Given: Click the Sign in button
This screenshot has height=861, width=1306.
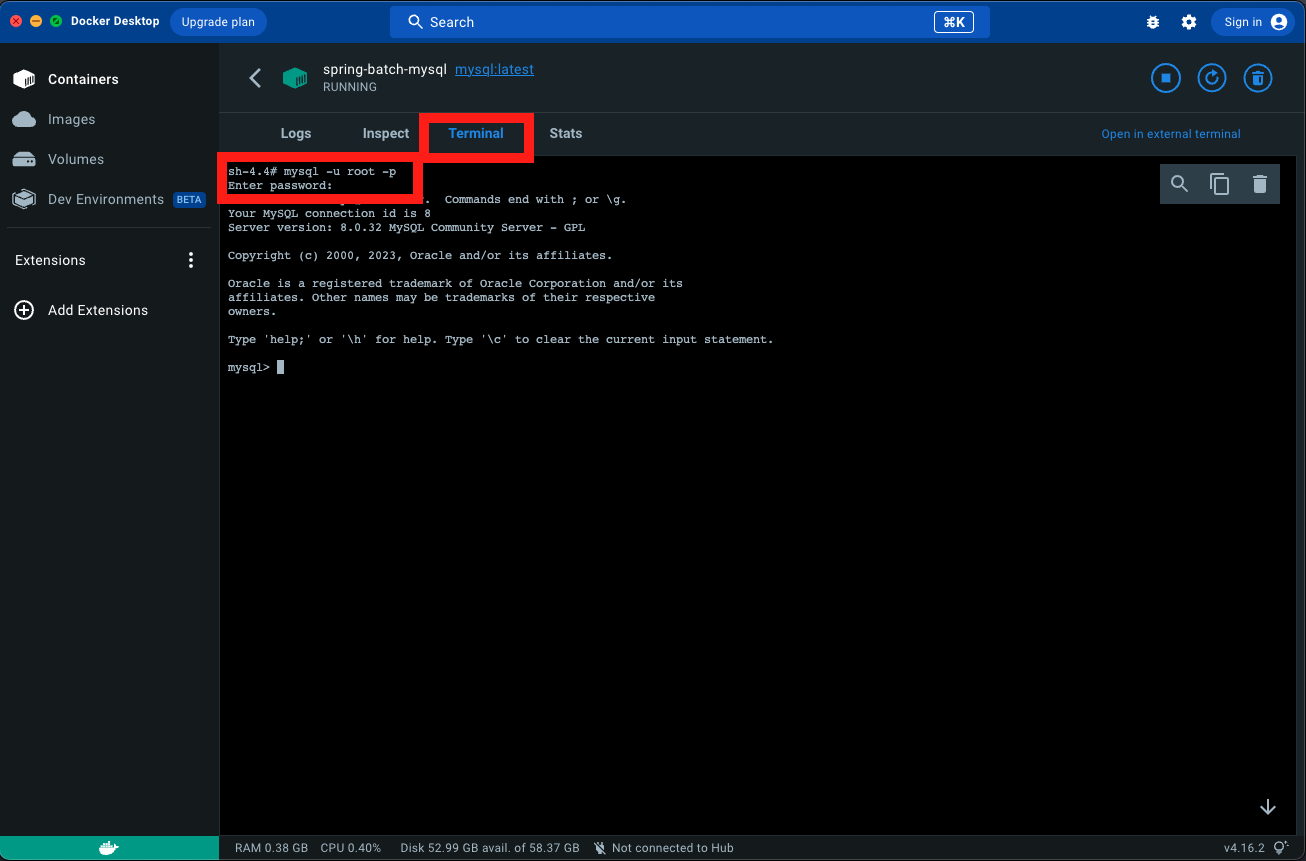Looking at the screenshot, I should [1254, 22].
